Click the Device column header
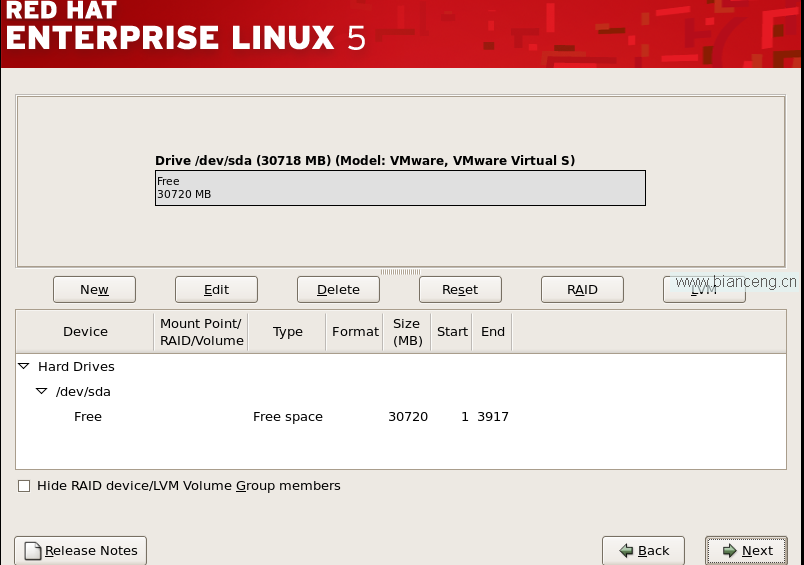This screenshot has height=565, width=804. (85, 332)
